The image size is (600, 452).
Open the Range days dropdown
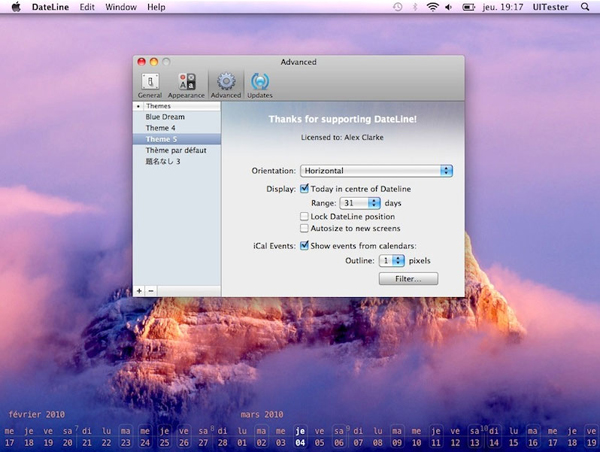360,203
